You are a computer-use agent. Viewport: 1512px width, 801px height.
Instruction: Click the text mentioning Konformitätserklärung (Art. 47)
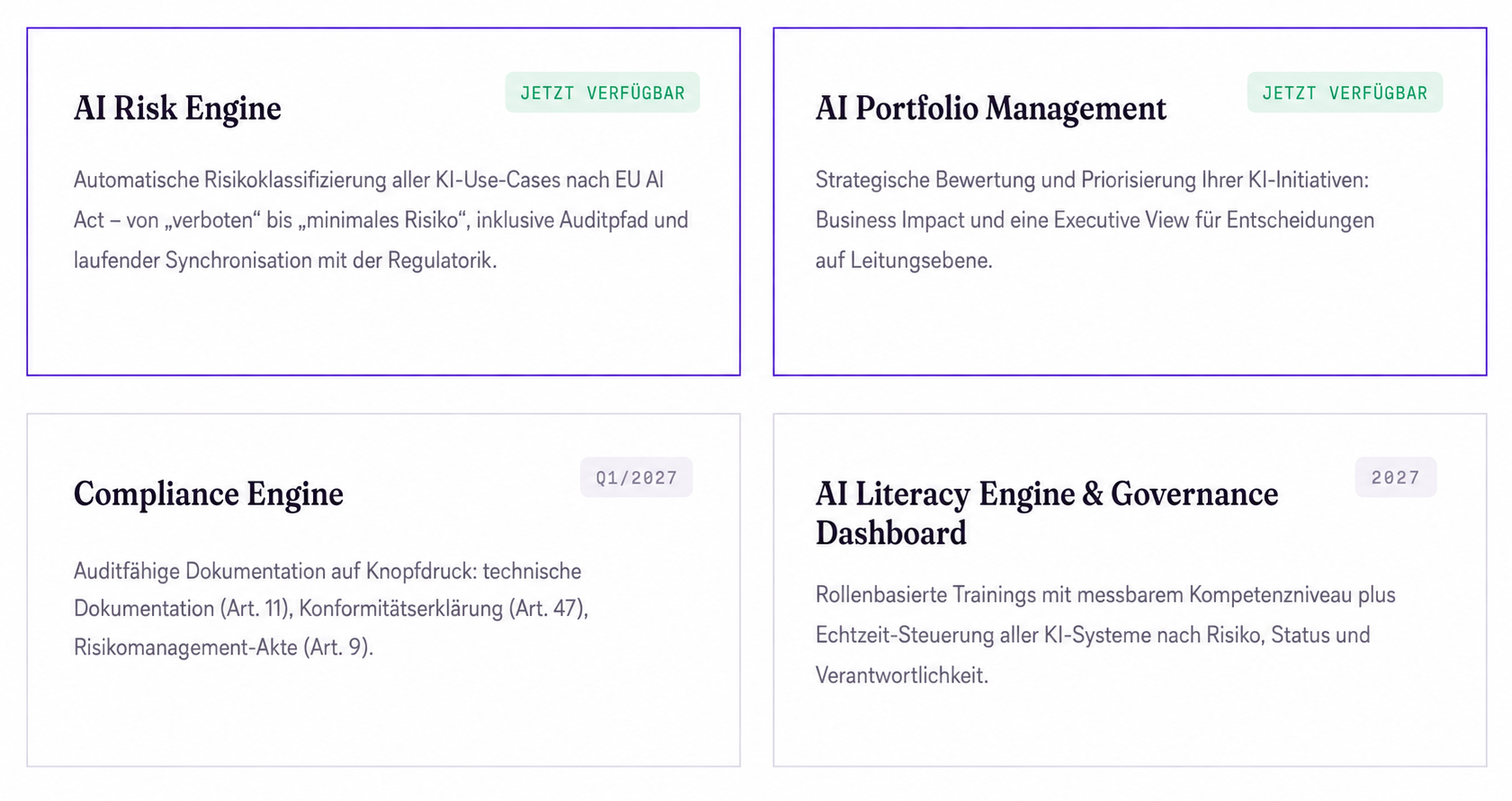point(443,609)
